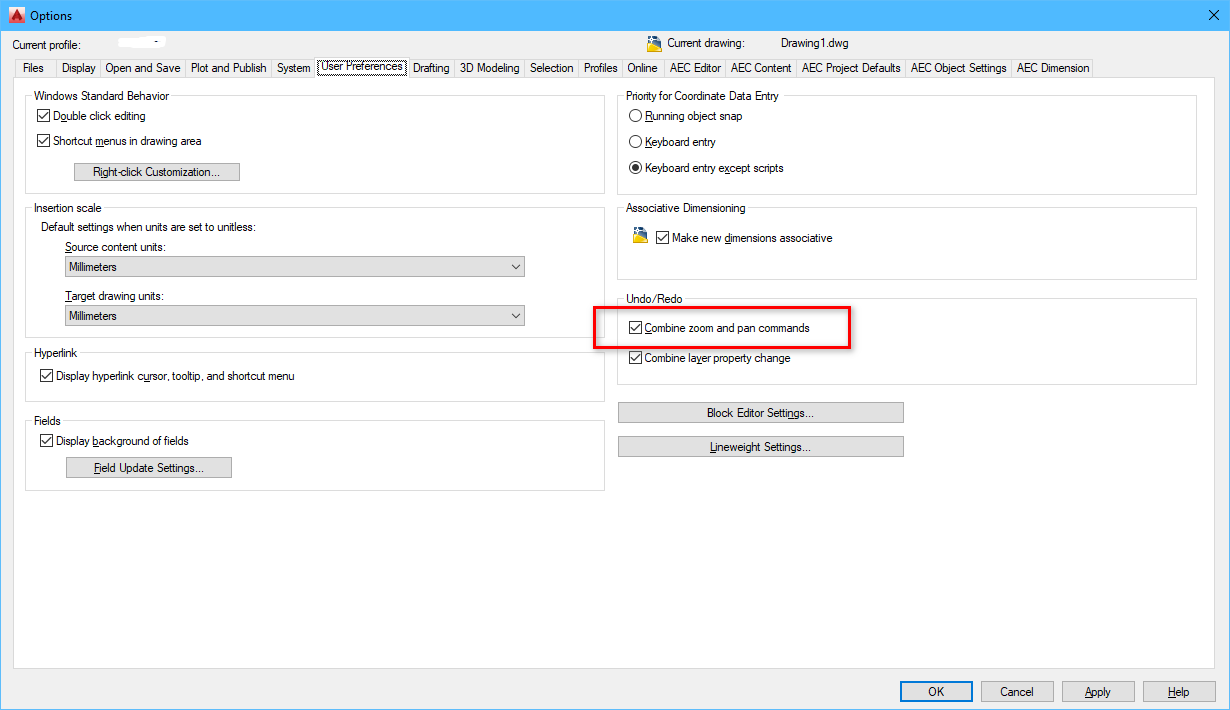The width and height of the screenshot is (1230, 710).
Task: Open Source content units dropdown
Action: 294,267
